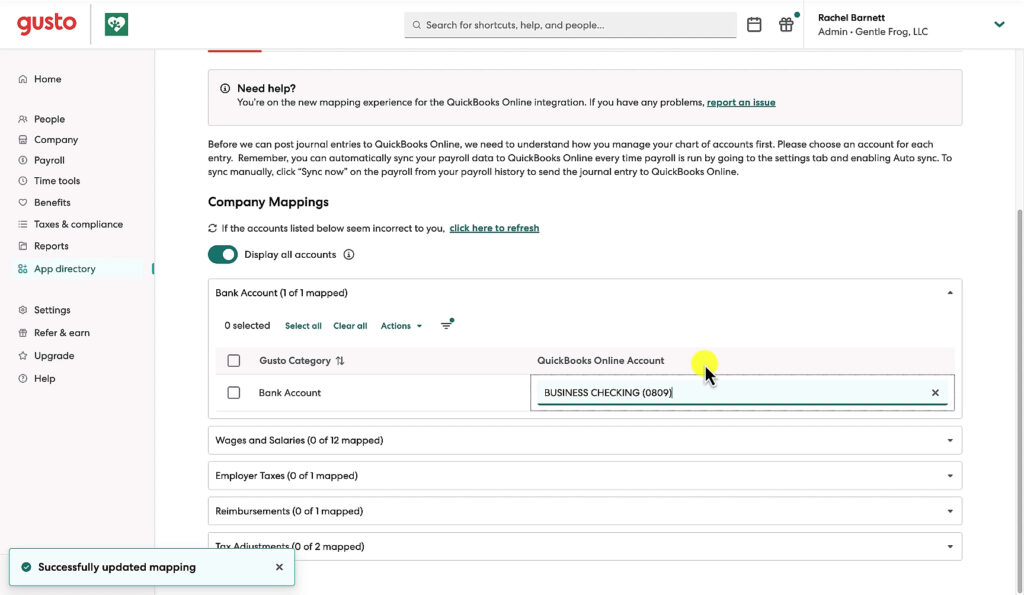Check the Bank Account row checkbox
Image resolution: width=1024 pixels, height=595 pixels.
pos(233,392)
